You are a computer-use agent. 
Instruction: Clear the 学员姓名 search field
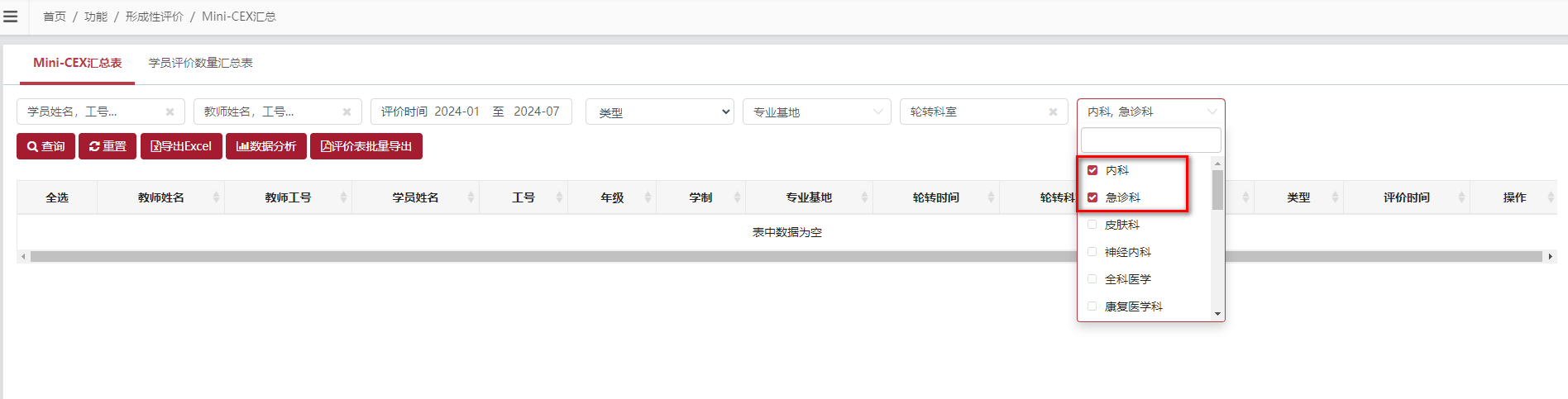[x=170, y=112]
